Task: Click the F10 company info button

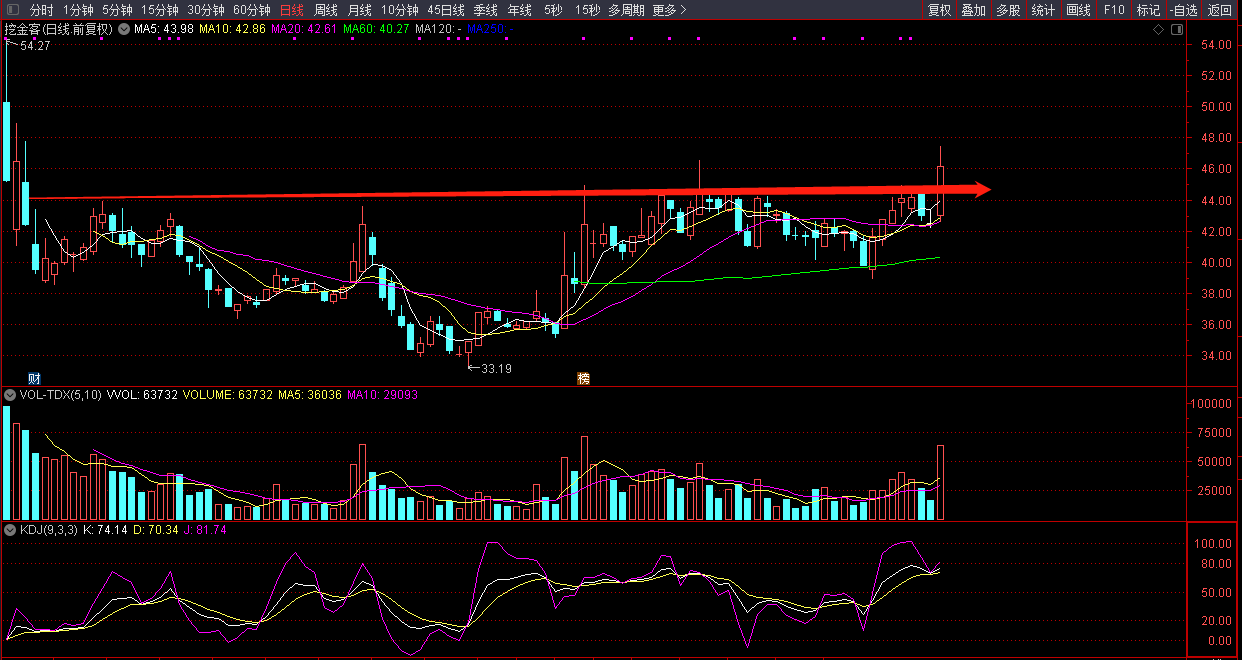Action: tap(1114, 10)
